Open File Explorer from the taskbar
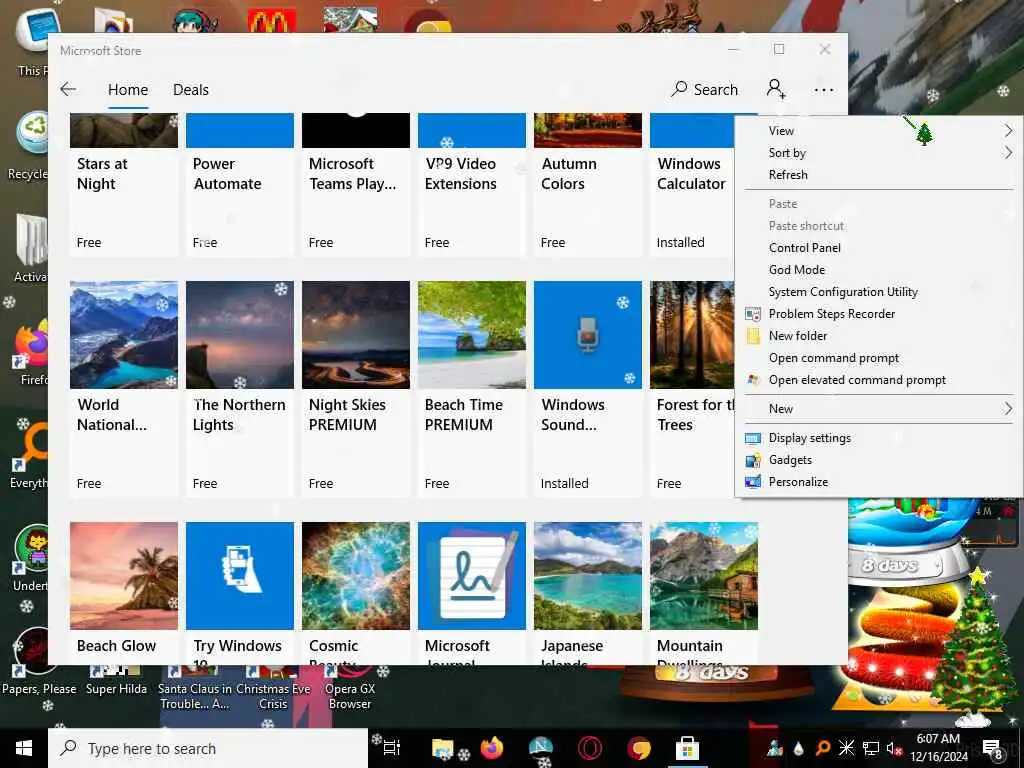Image resolution: width=1024 pixels, height=768 pixels. pos(442,748)
